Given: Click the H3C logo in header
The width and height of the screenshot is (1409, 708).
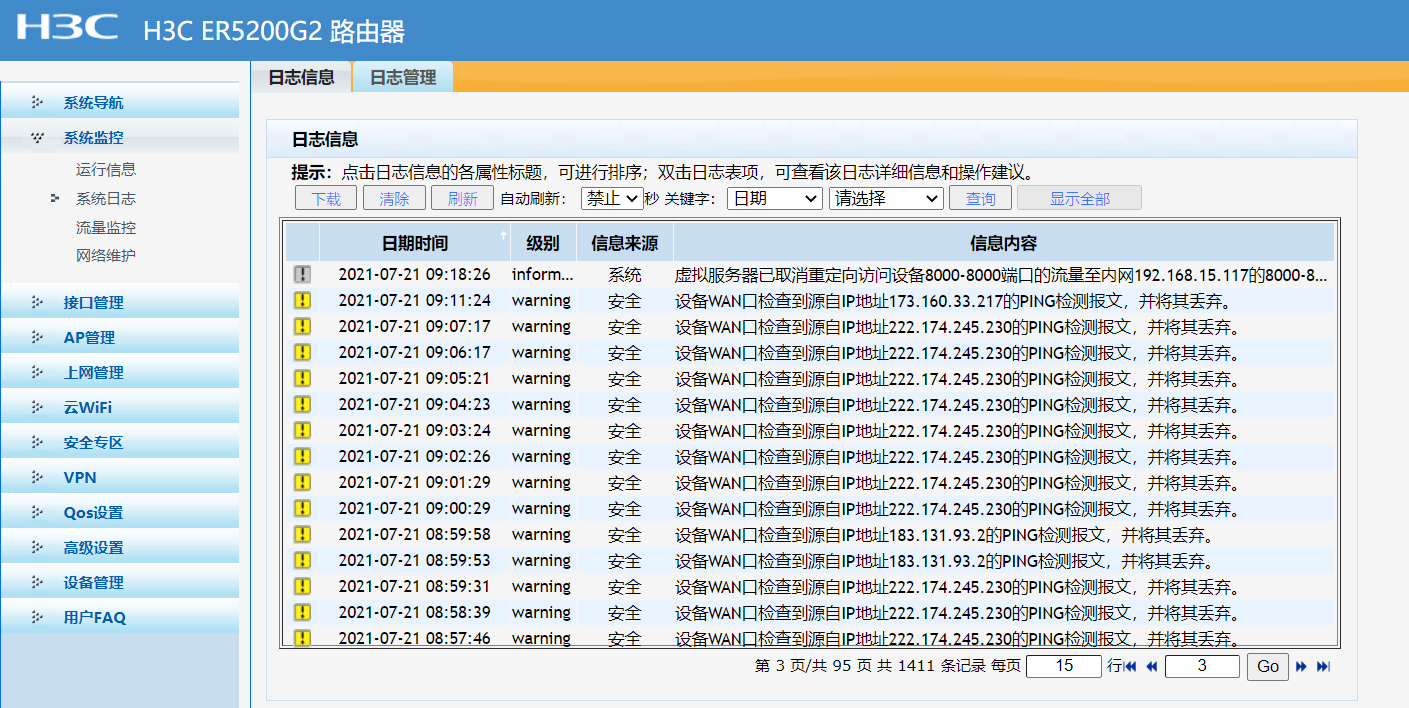Looking at the screenshot, I should point(67,27).
